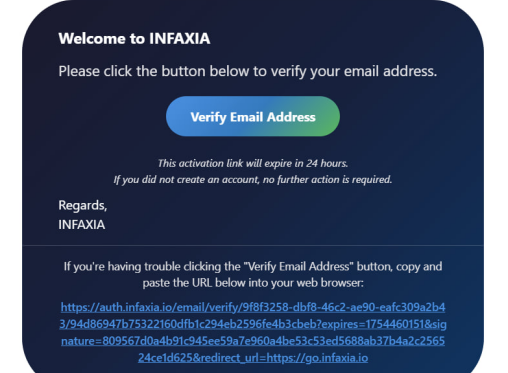The width and height of the screenshot is (508, 373).
Task: Click the word "INFAXIA" in the welcome heading
Action: point(180,39)
